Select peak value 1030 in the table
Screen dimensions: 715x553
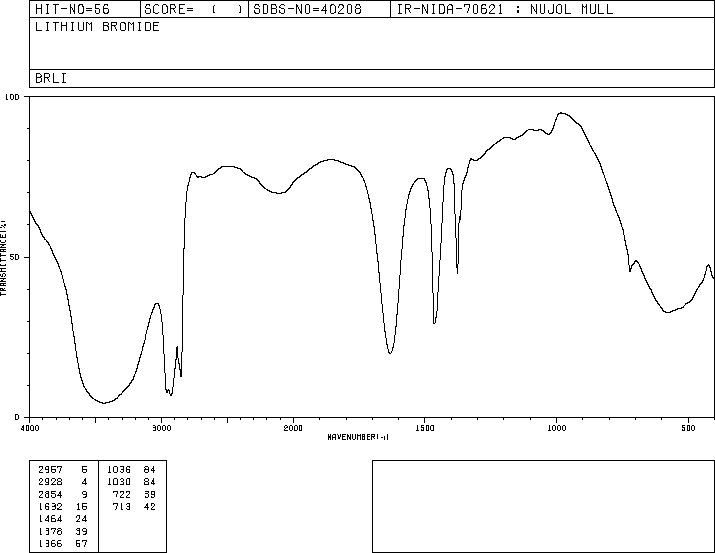[x=119, y=481]
